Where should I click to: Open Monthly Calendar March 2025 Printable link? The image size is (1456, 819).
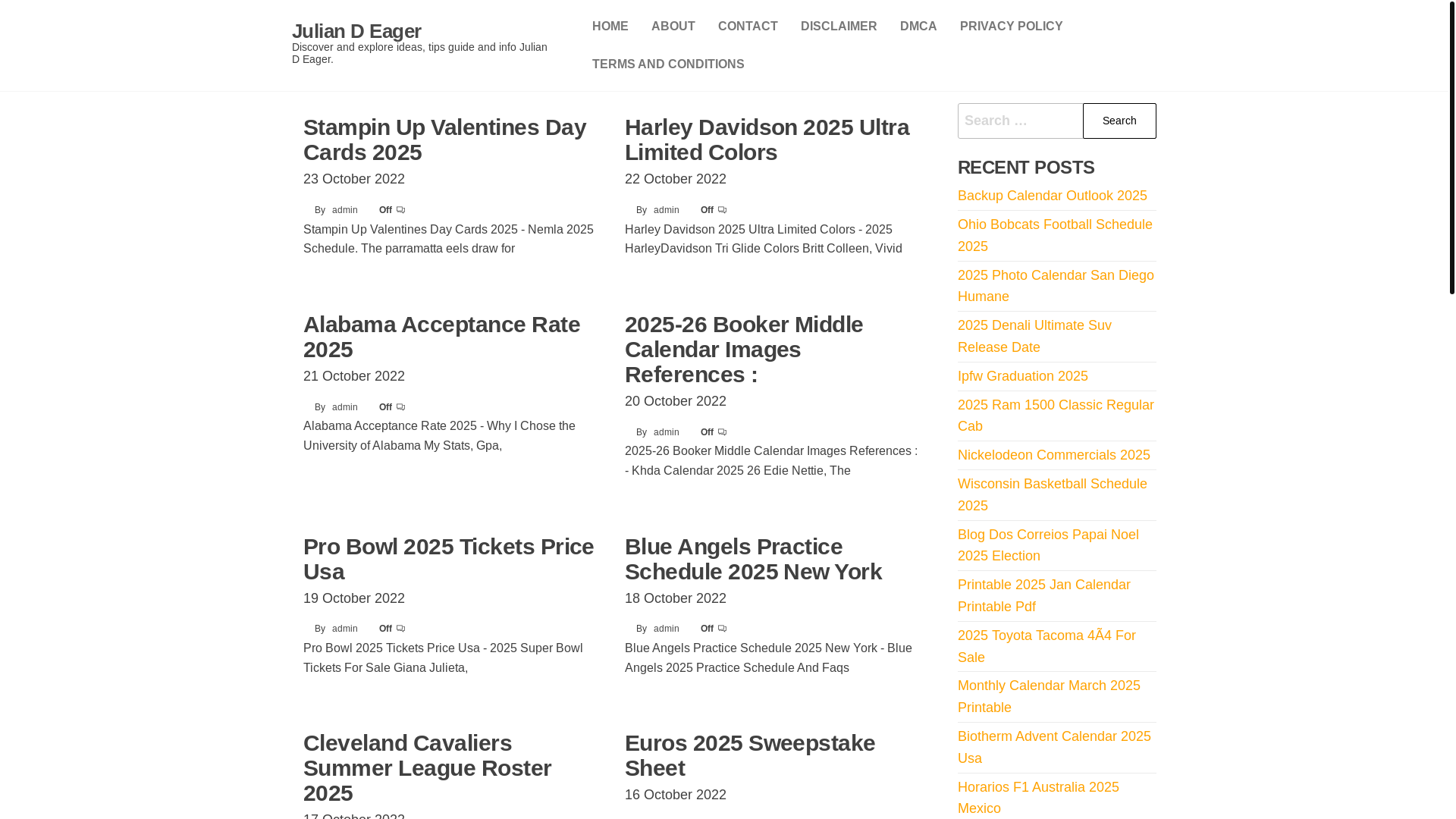click(1049, 696)
